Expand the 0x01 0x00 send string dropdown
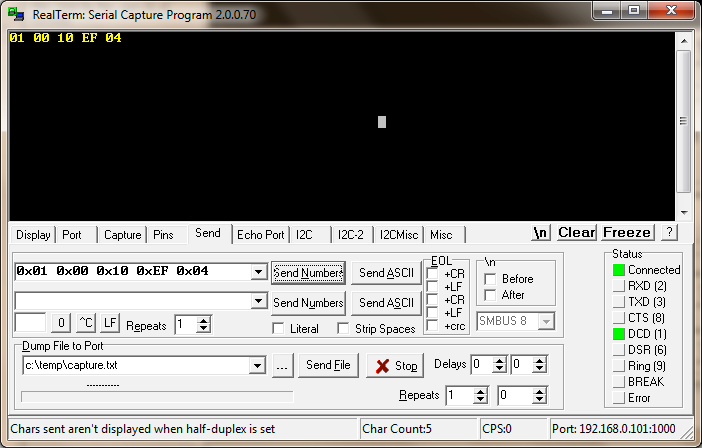Viewport: 702px width, 448px height. pyautogui.click(x=258, y=272)
